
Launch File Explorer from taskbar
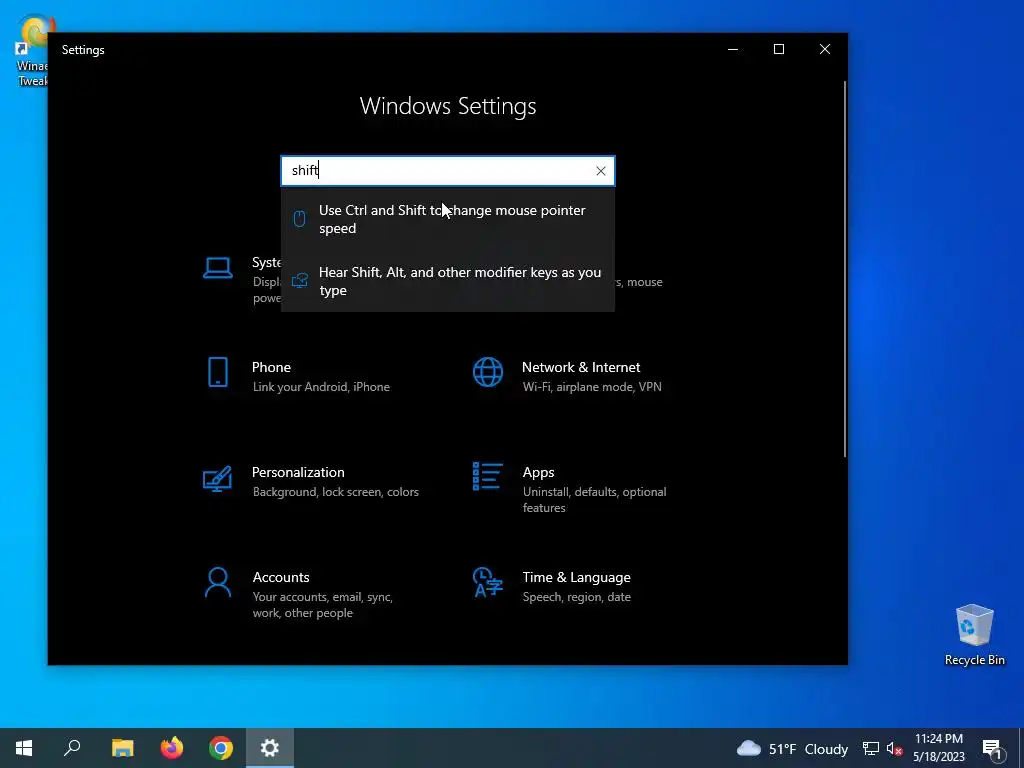click(122, 748)
